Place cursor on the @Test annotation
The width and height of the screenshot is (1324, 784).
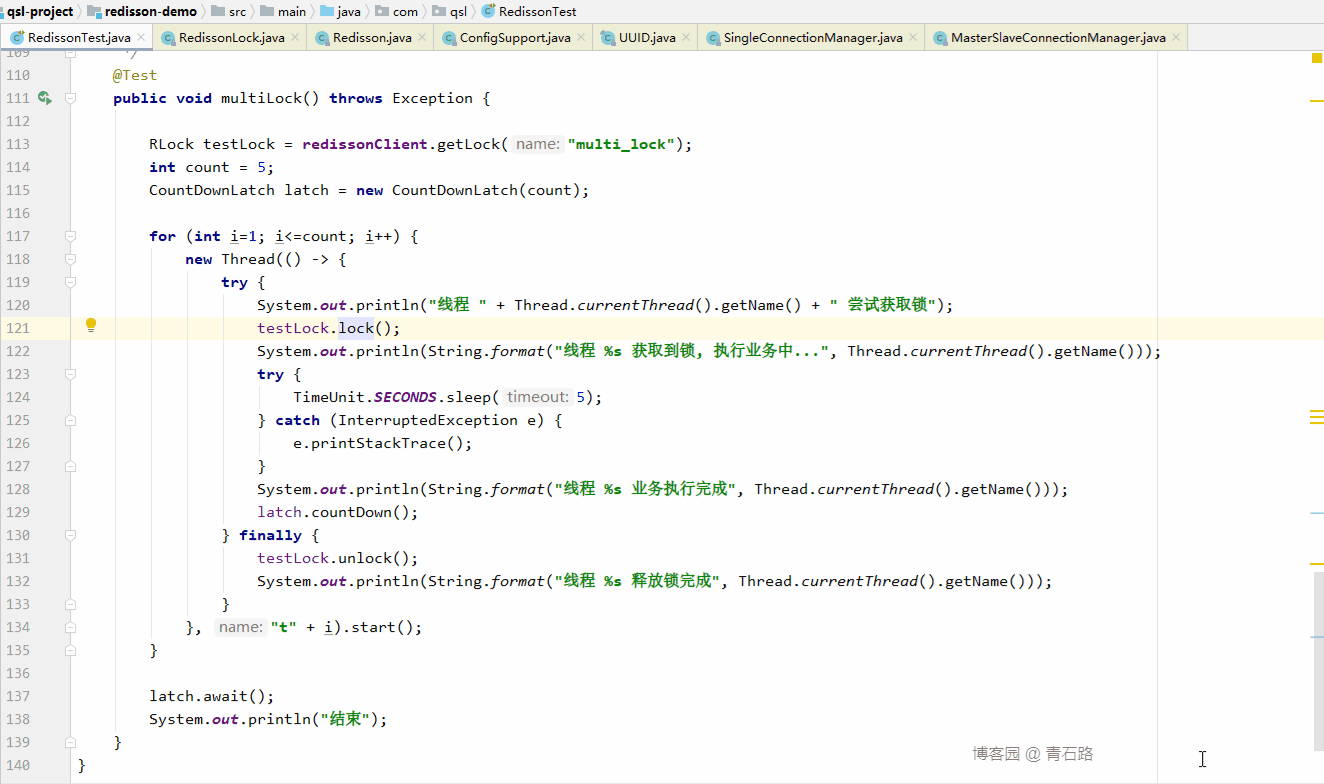pyautogui.click(x=135, y=75)
